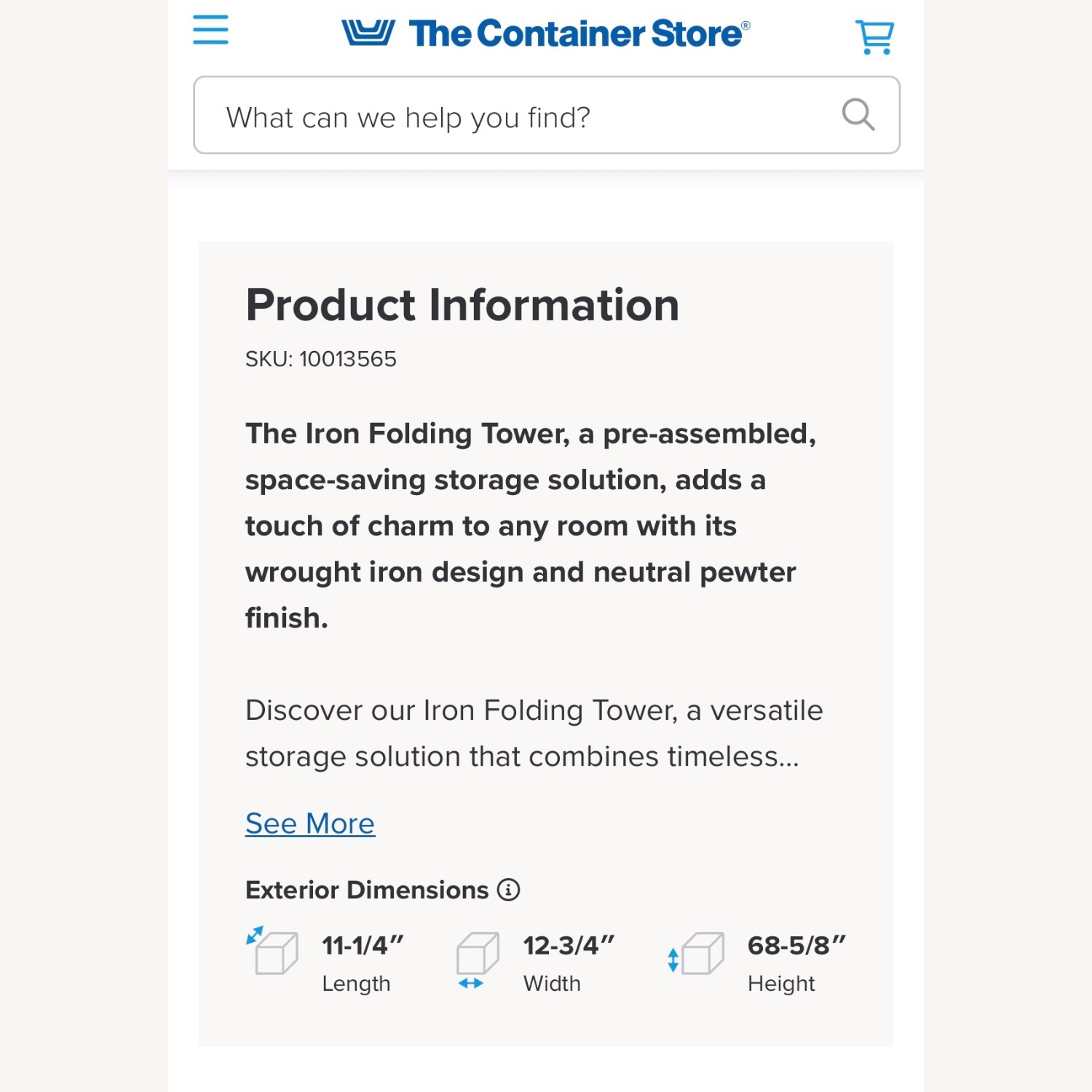Click the search placeholder text

pyautogui.click(x=410, y=116)
